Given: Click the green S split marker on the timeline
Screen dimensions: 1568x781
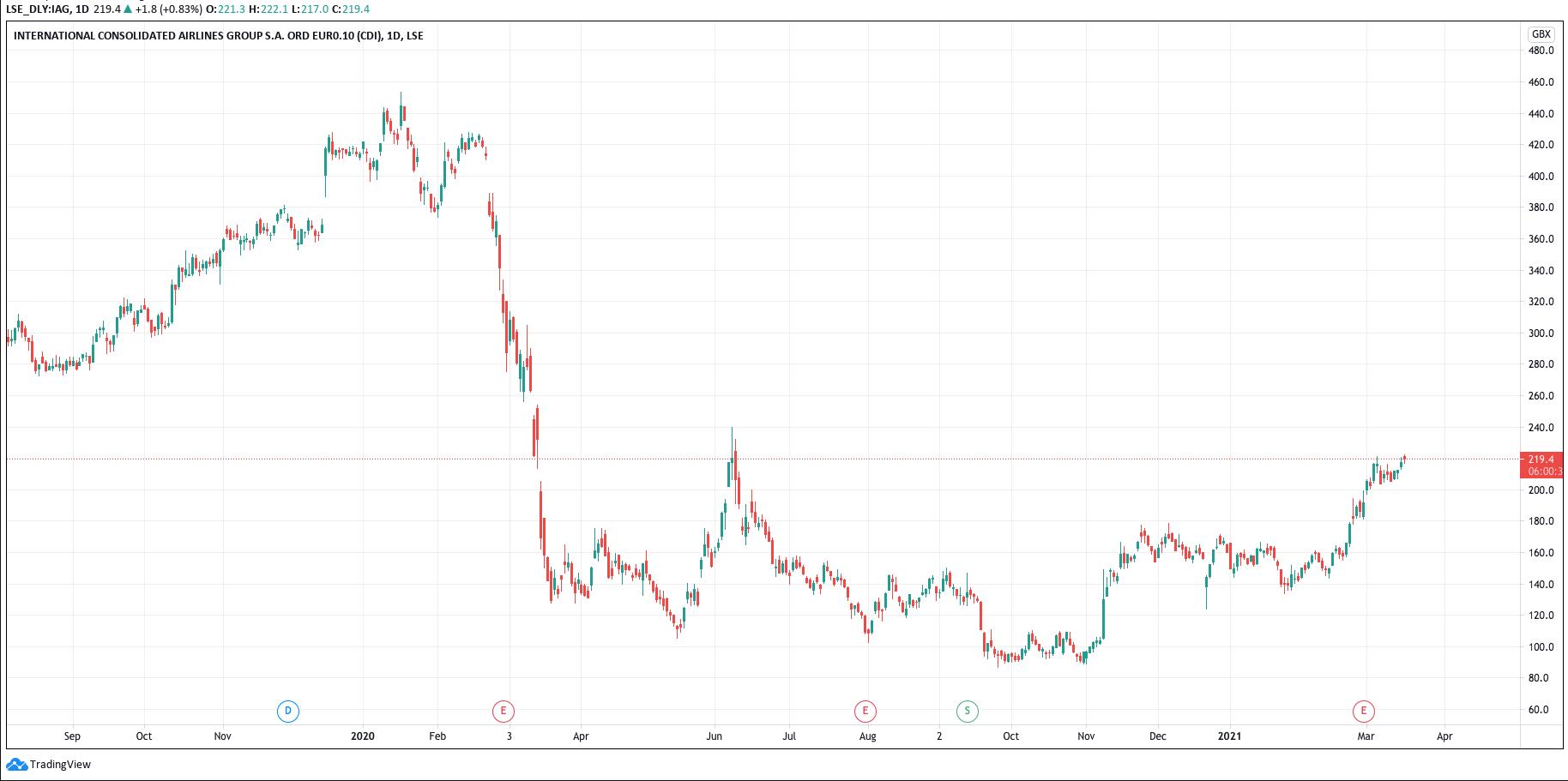Looking at the screenshot, I should click(968, 711).
